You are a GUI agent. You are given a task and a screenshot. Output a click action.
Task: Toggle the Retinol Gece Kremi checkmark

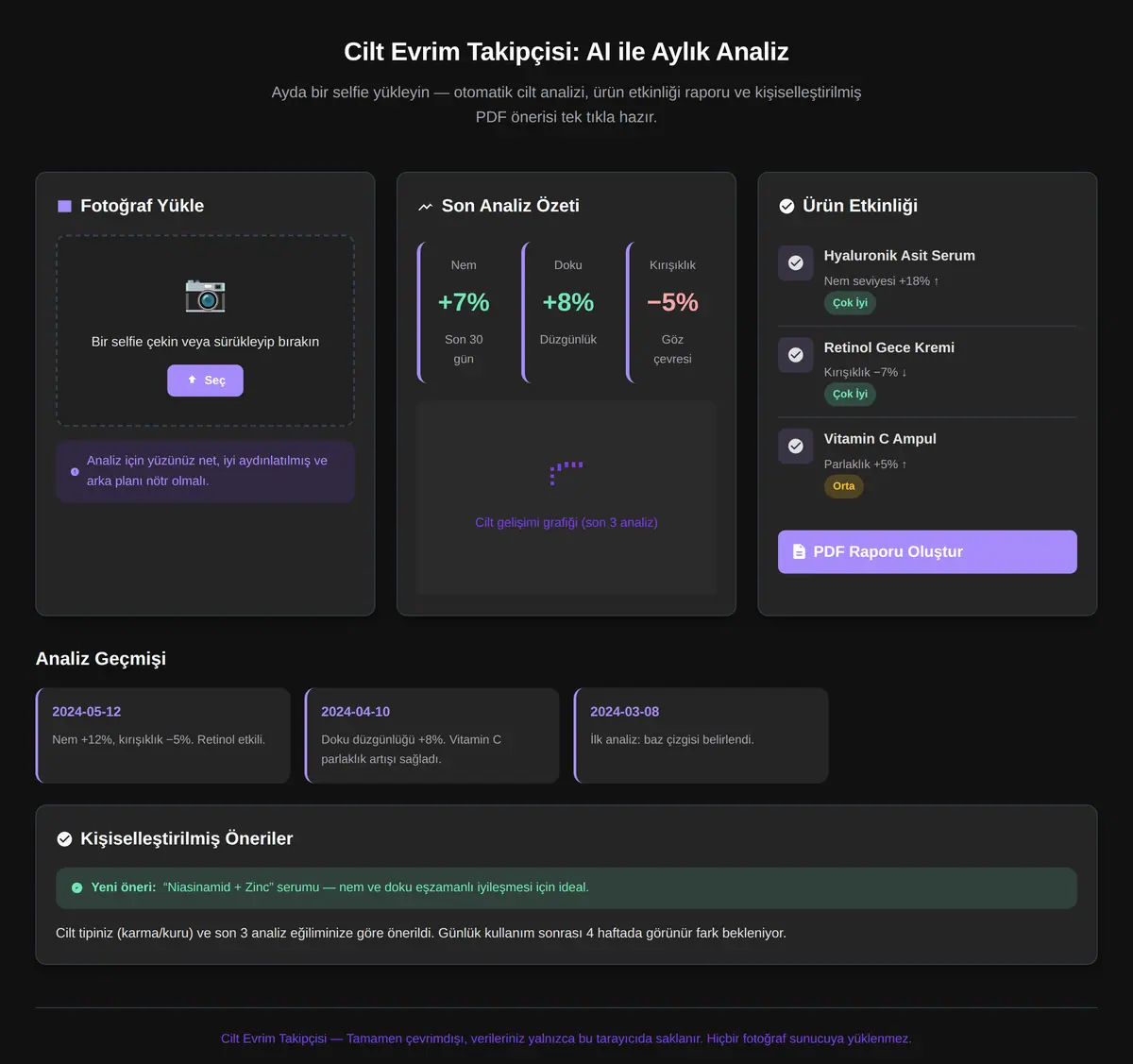pyautogui.click(x=796, y=355)
